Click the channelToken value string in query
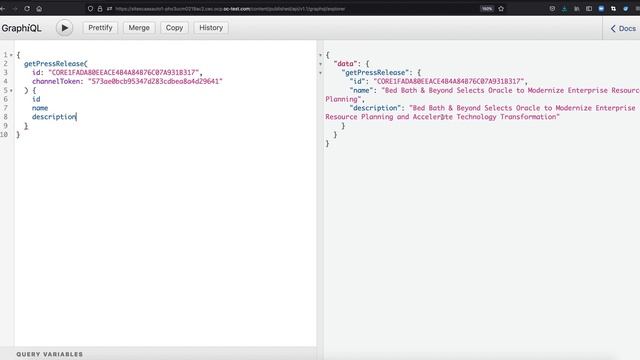The image size is (640, 360). (x=156, y=81)
